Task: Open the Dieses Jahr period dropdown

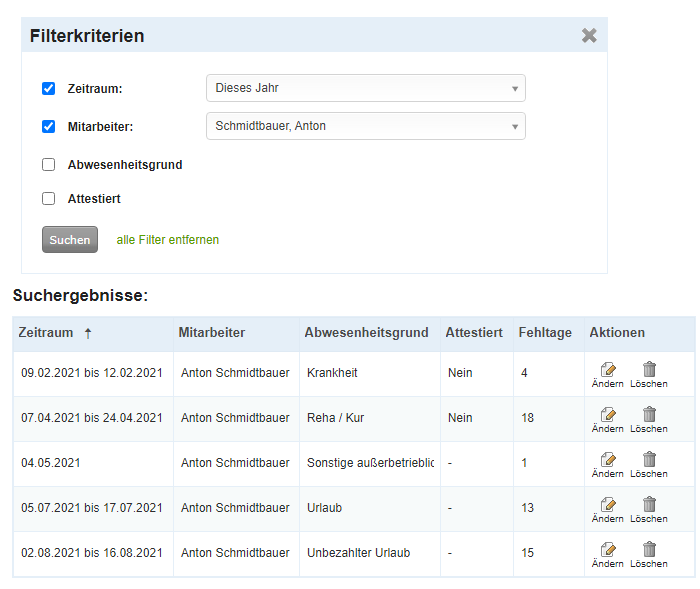Action: (x=366, y=88)
